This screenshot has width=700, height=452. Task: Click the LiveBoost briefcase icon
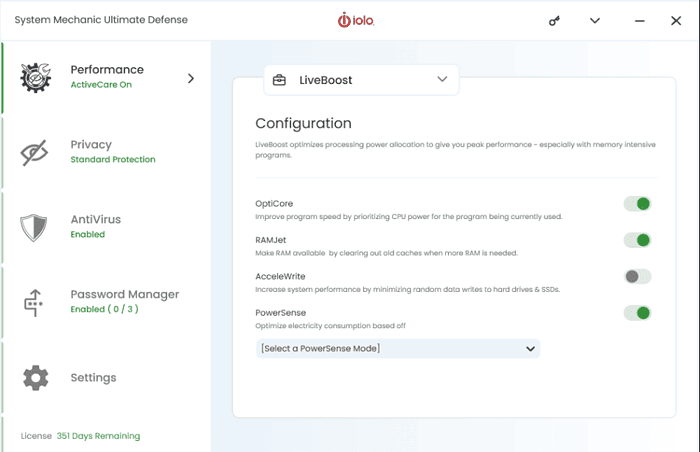pos(280,80)
